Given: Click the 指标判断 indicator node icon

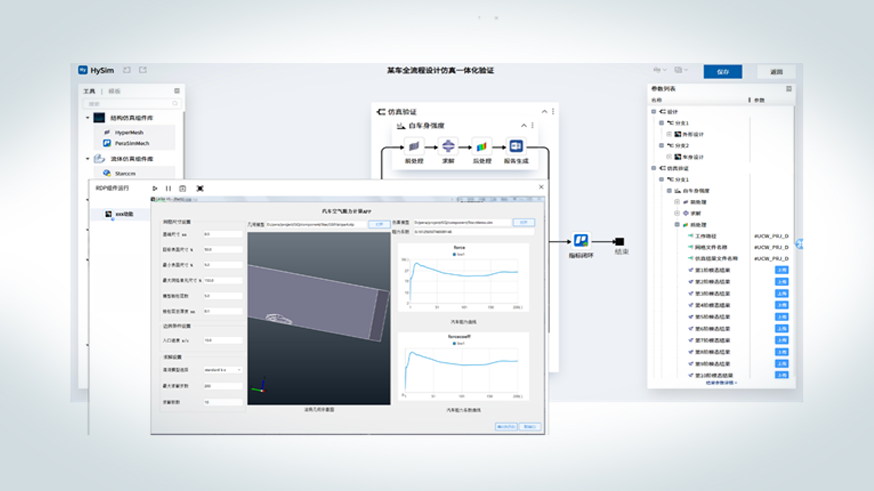Looking at the screenshot, I should (582, 241).
